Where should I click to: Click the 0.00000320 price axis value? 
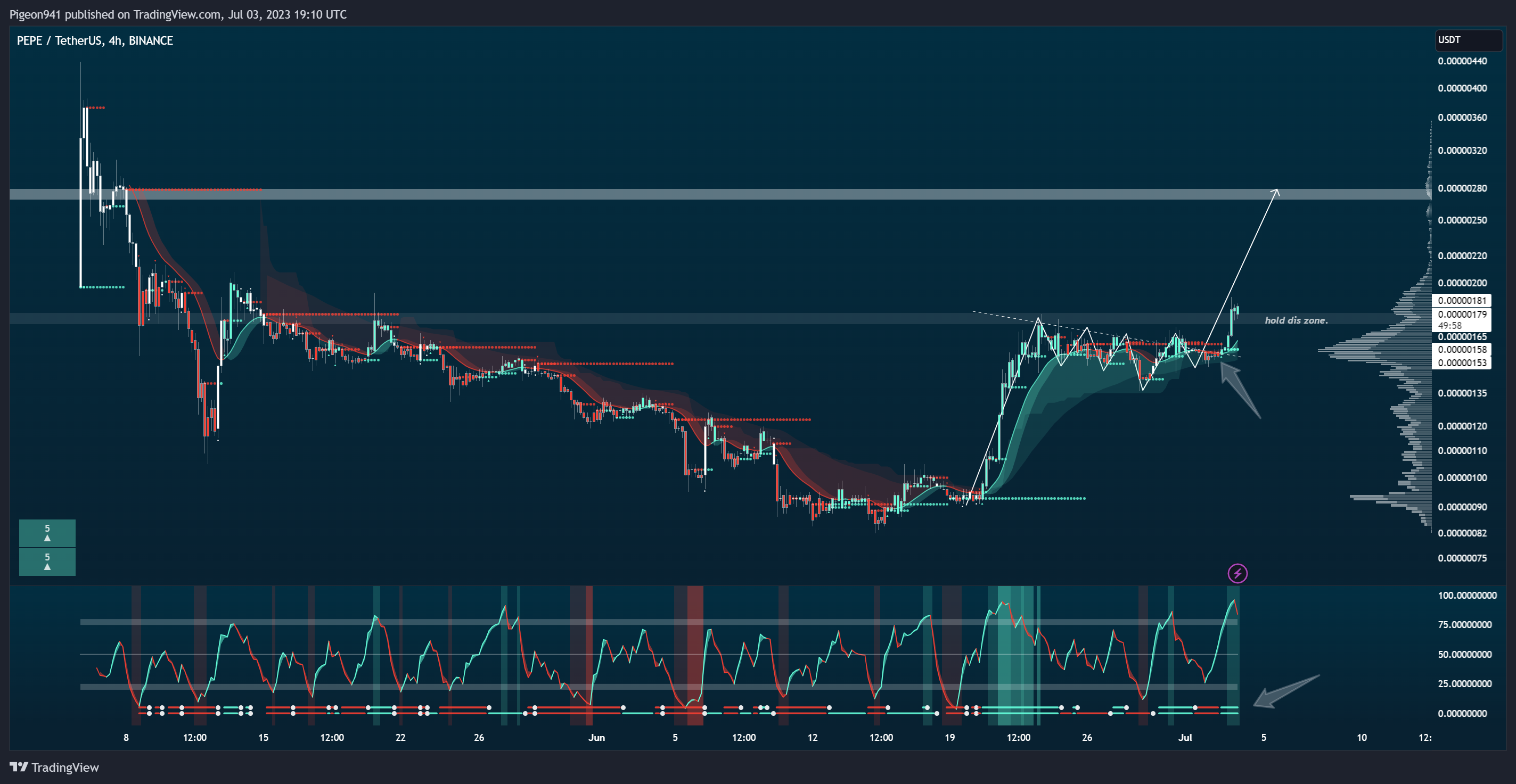tap(1462, 151)
